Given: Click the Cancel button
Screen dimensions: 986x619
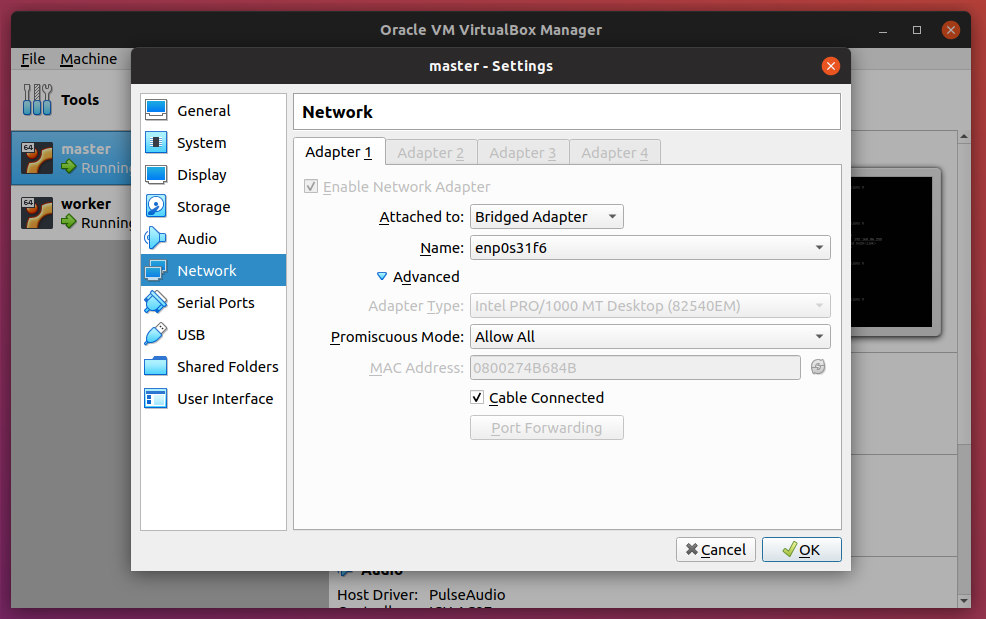Looking at the screenshot, I should coord(716,549).
